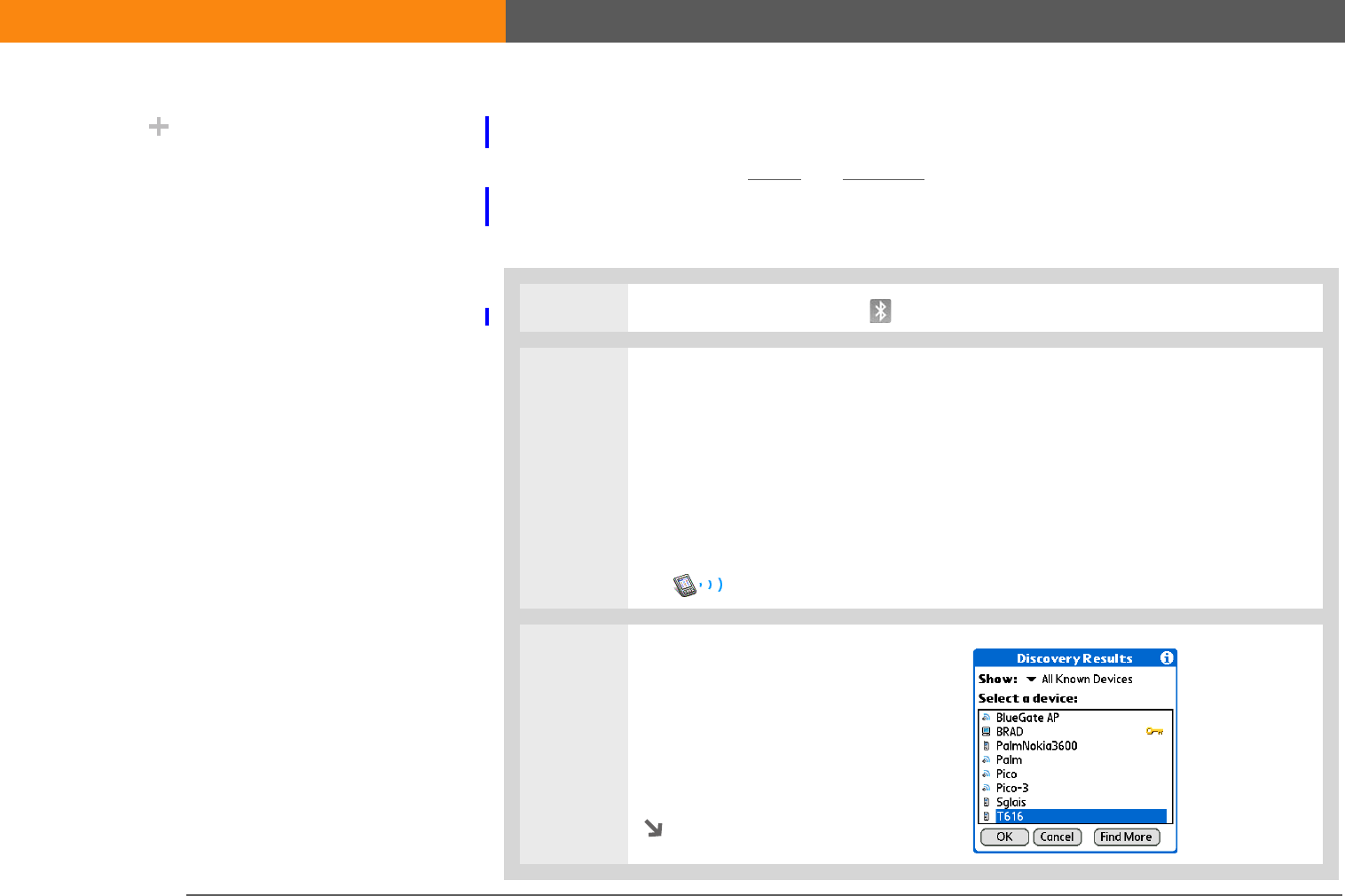This screenshot has height=896, width=1345.
Task: Select Sglais in device list
Action: 1011,802
